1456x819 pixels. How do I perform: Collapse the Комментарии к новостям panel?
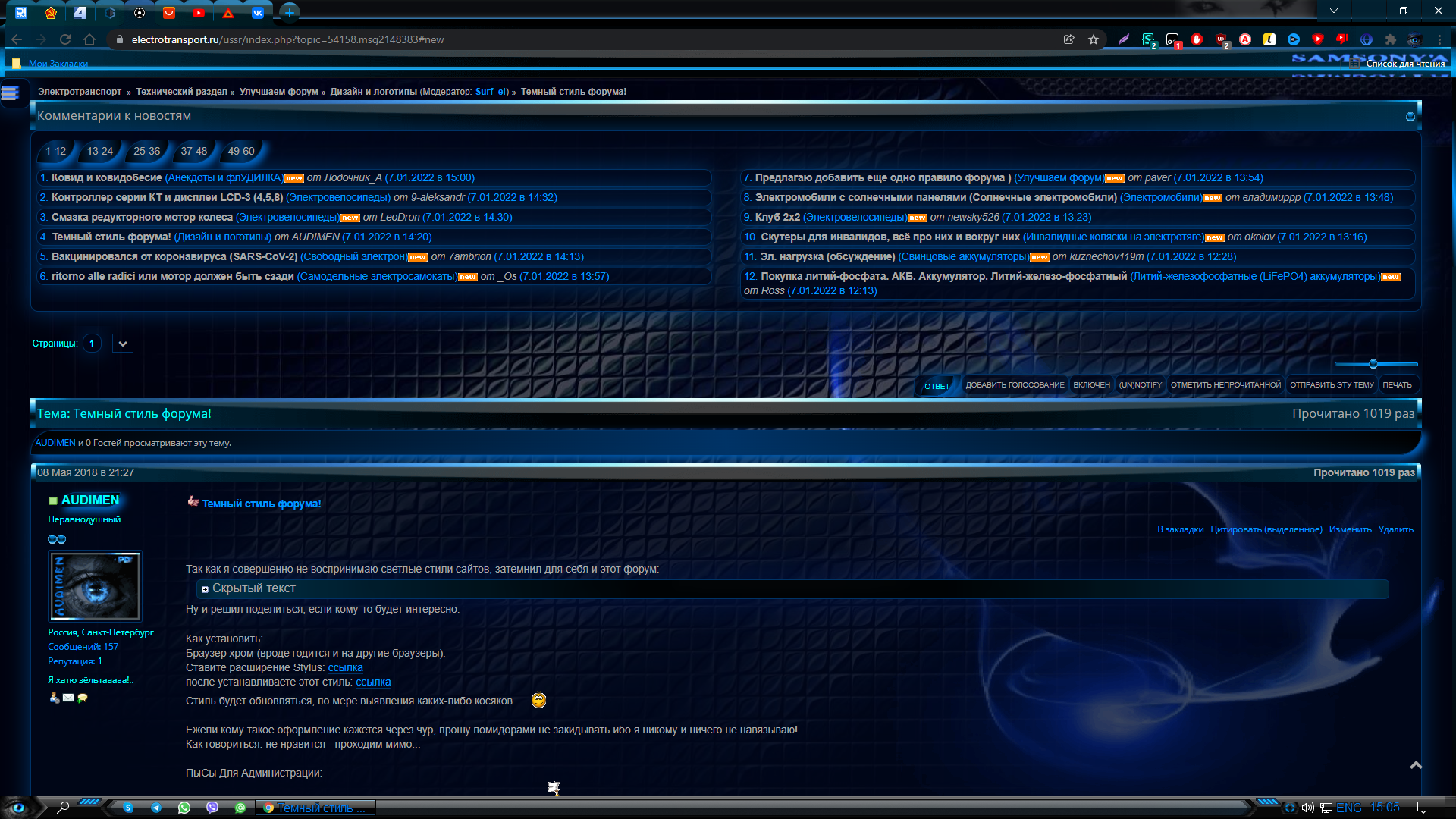[x=1410, y=117]
